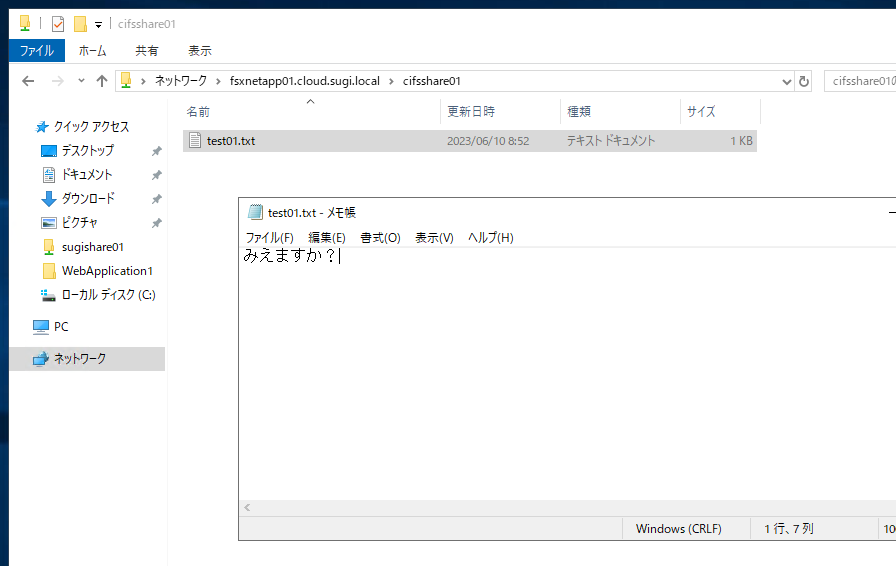The image size is (896, 566).
Task: Select ネットワーク in navigation pane
Action: coord(79,358)
